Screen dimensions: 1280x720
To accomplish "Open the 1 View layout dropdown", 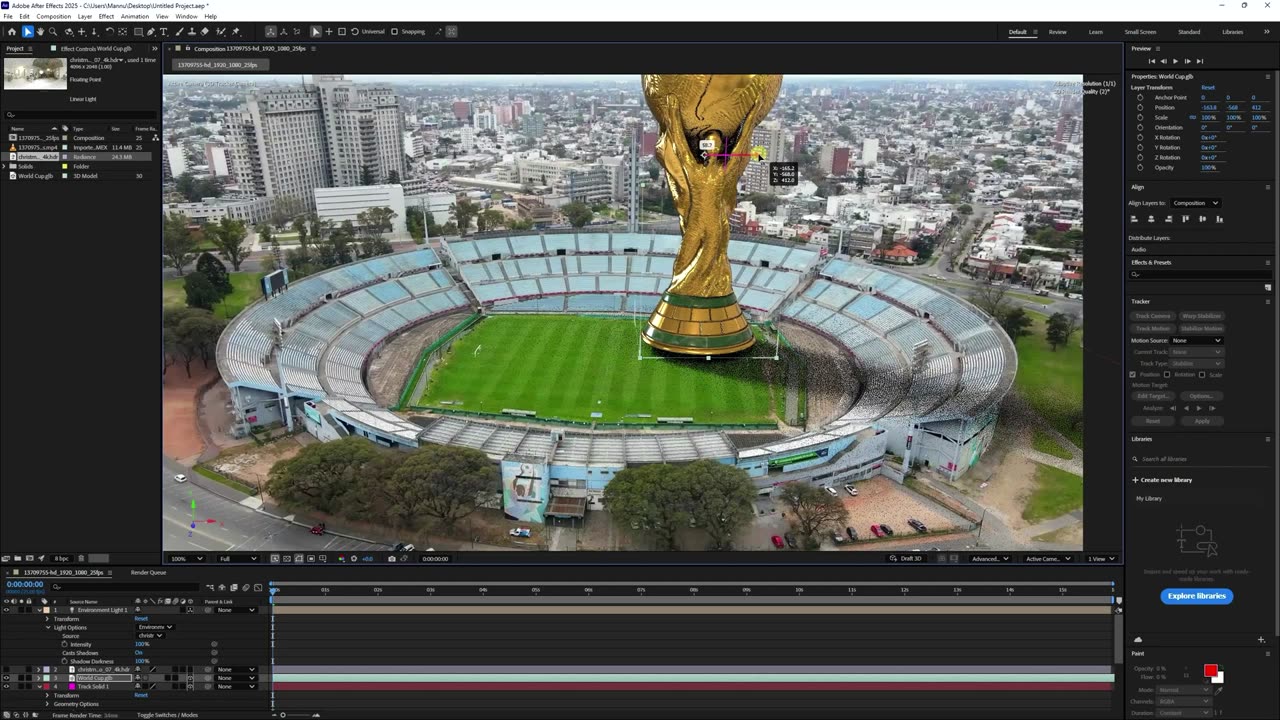I will [1101, 558].
